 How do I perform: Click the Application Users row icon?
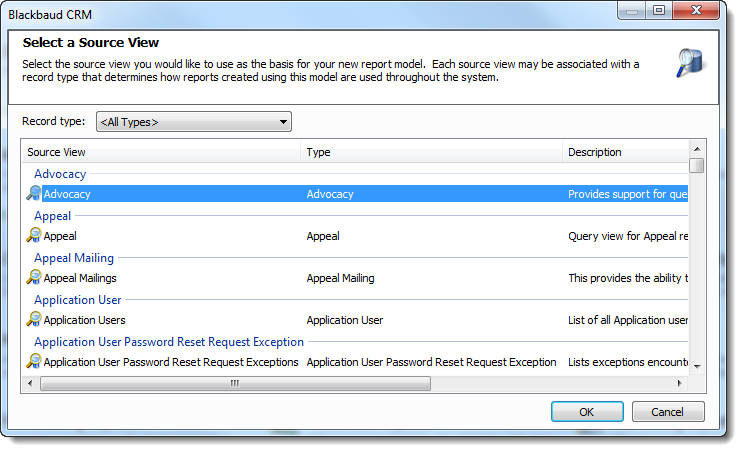[34, 319]
